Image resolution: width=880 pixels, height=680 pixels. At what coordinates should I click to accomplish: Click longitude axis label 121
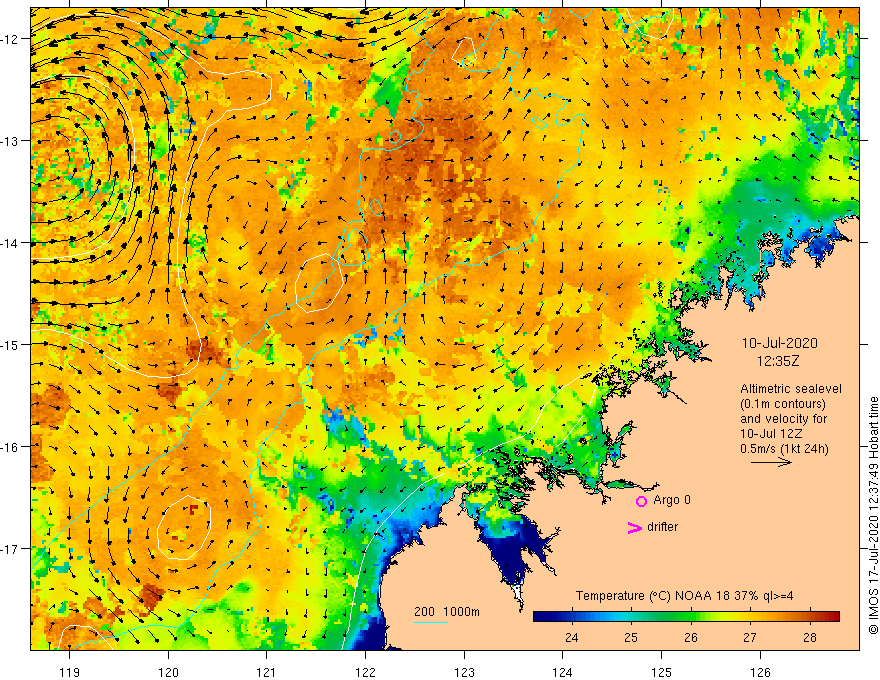[x=267, y=673]
